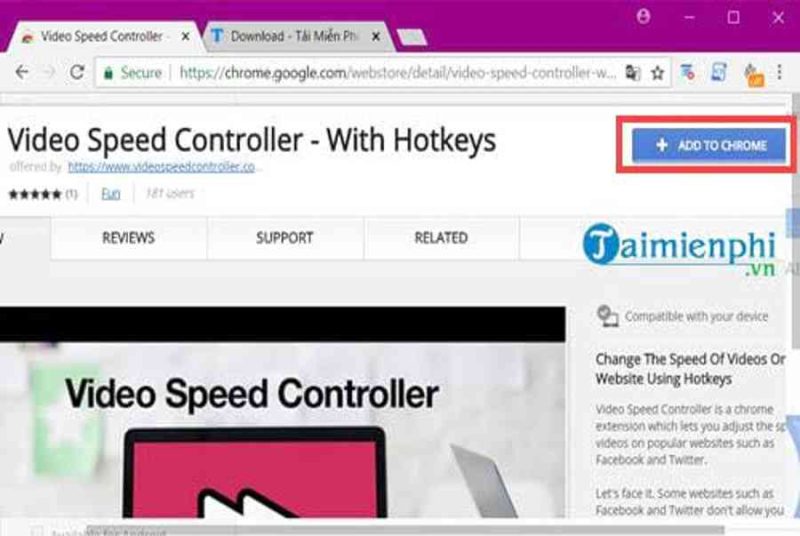Click the Video Speed Controller promo image

coord(283,412)
